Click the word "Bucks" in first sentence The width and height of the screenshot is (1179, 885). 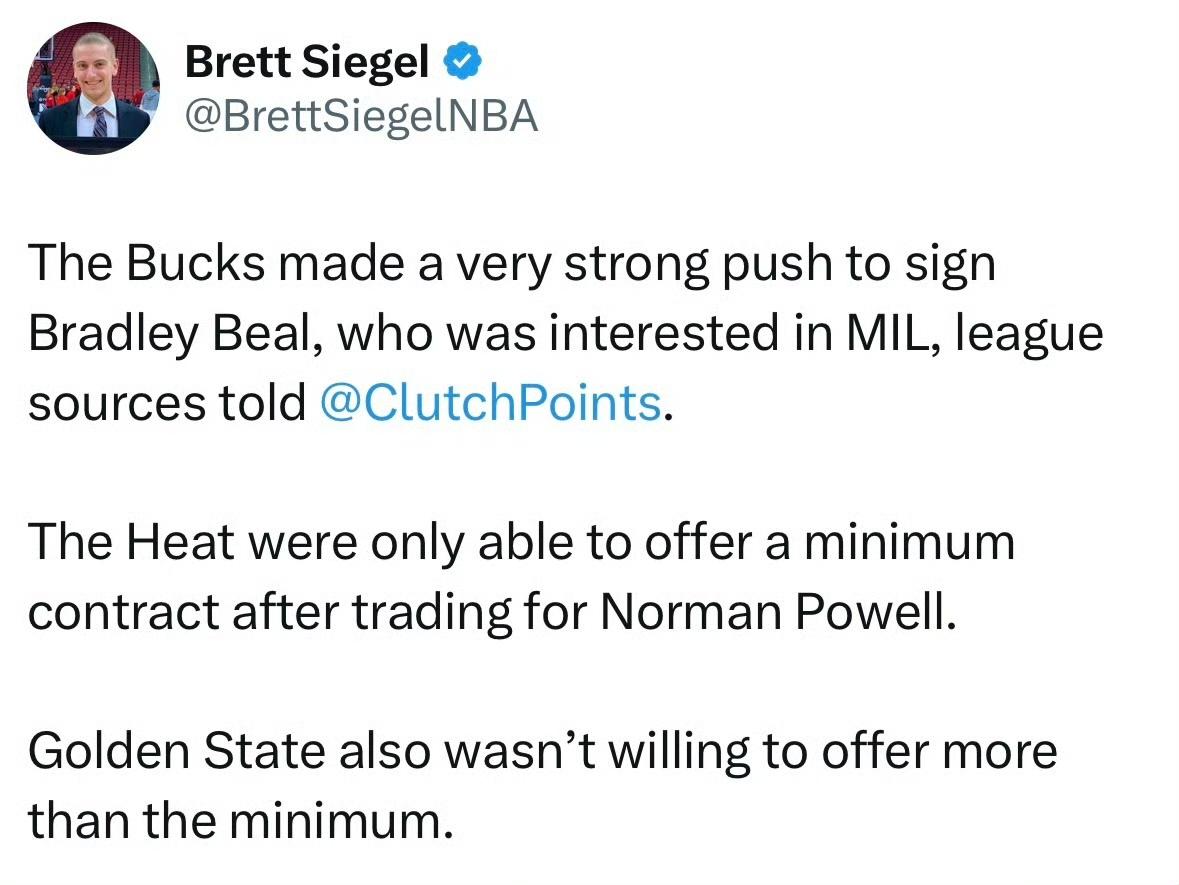(x=195, y=263)
